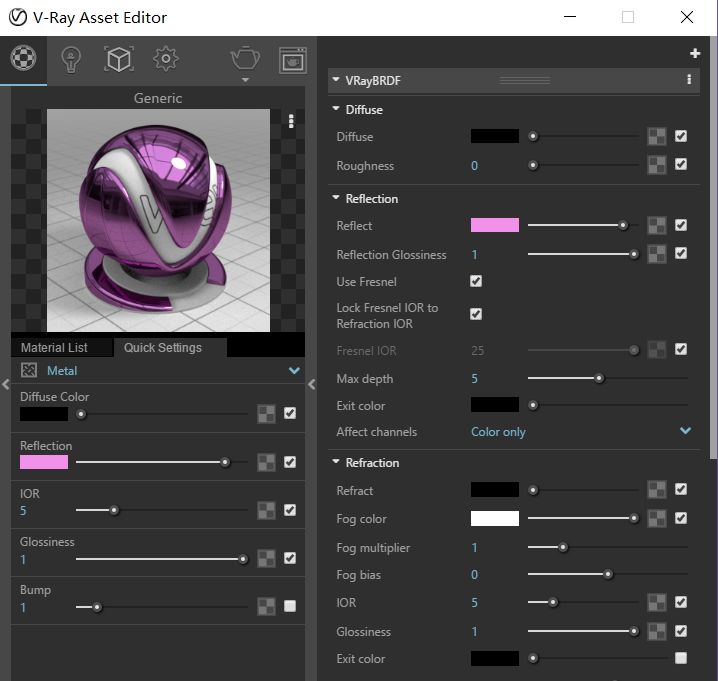
Task: Pick the Fog color white swatch
Action: [x=495, y=518]
